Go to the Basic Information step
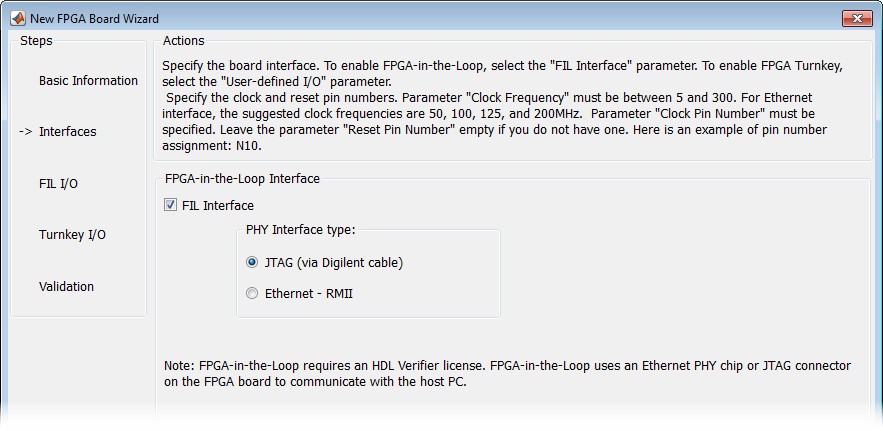Screen dimensions: 883x431 [88, 81]
